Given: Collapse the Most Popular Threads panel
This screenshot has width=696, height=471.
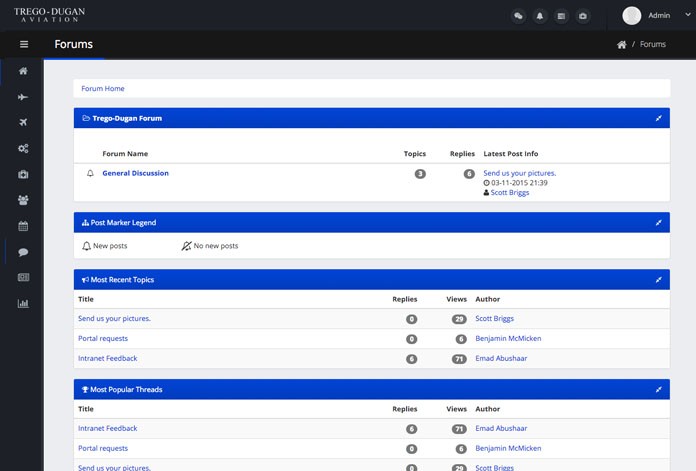Looking at the screenshot, I should point(658,390).
